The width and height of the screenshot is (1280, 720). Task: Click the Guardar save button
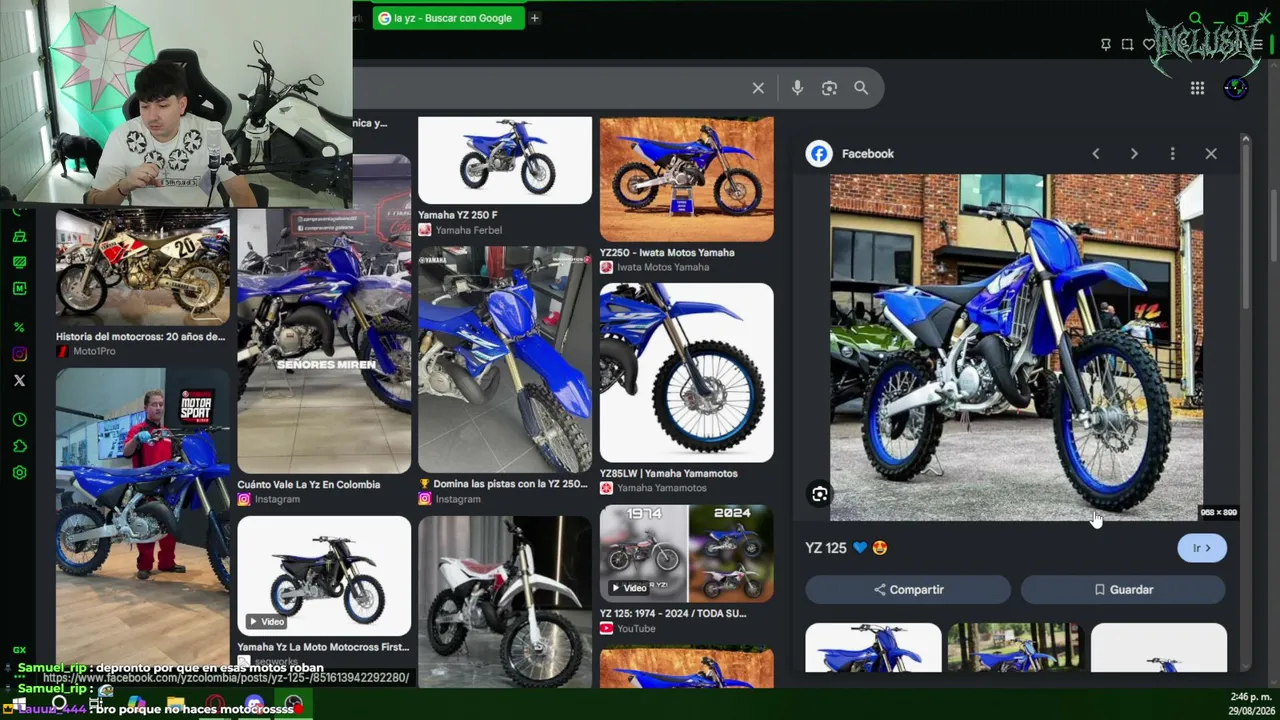[x=1123, y=590]
